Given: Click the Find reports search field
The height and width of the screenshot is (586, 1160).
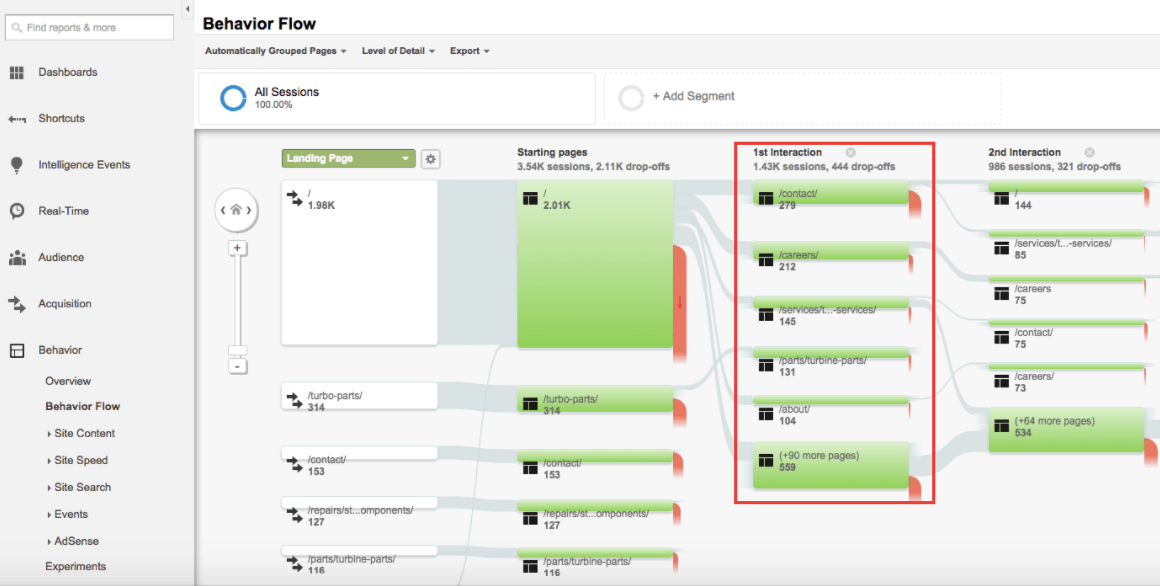Looking at the screenshot, I should tap(90, 28).
